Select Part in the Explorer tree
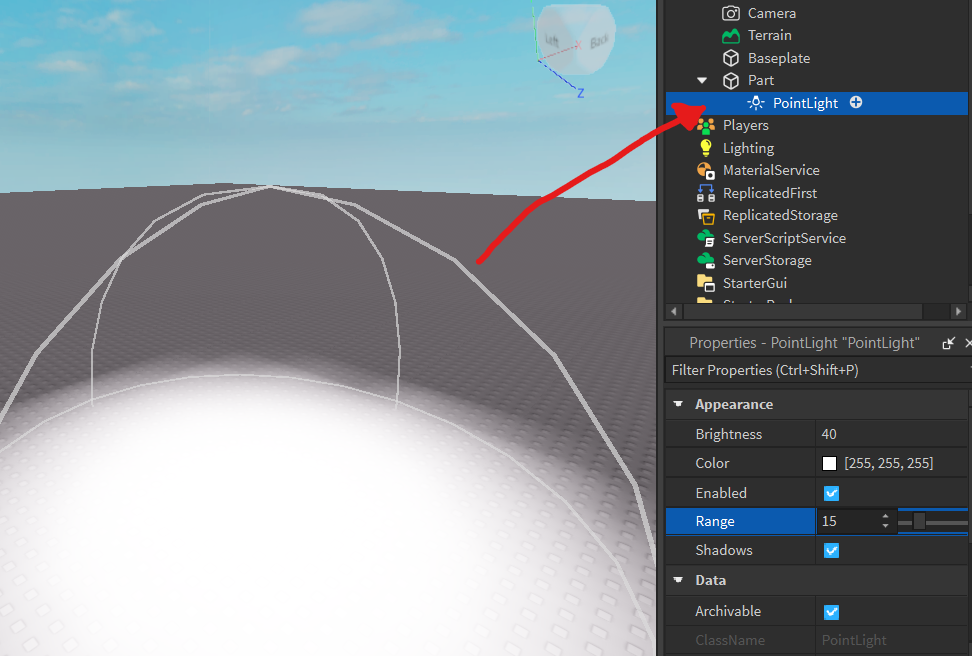Screen dimensions: 972x656 pos(761,81)
